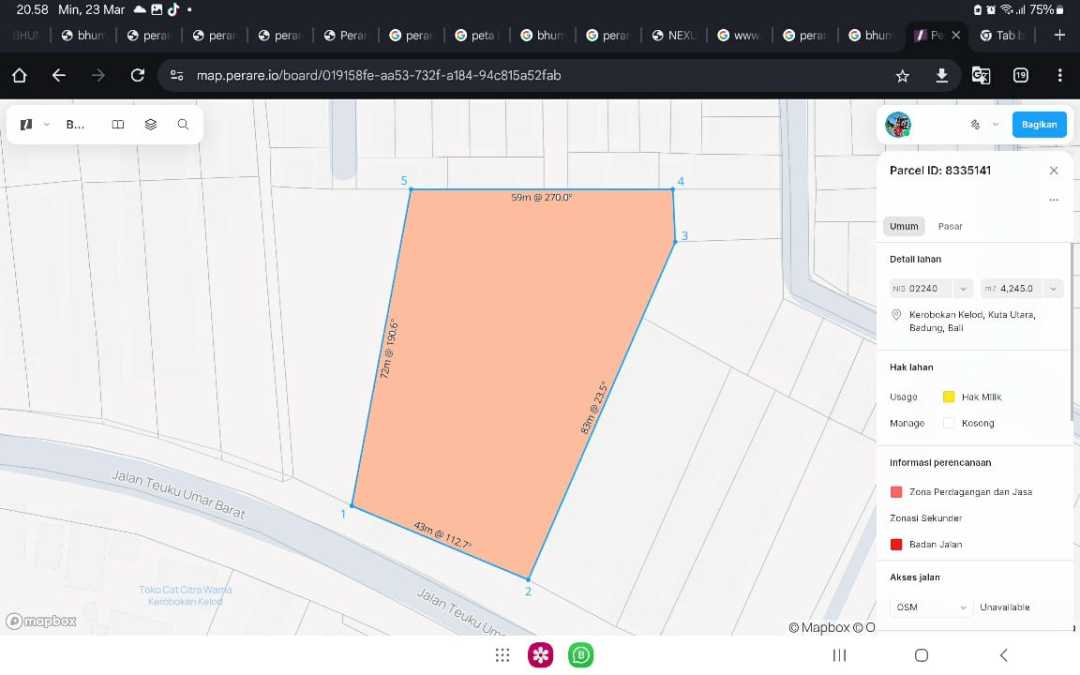The image size is (1080, 675).
Task: Expand the NIB 02240 dropdown
Action: (963, 288)
